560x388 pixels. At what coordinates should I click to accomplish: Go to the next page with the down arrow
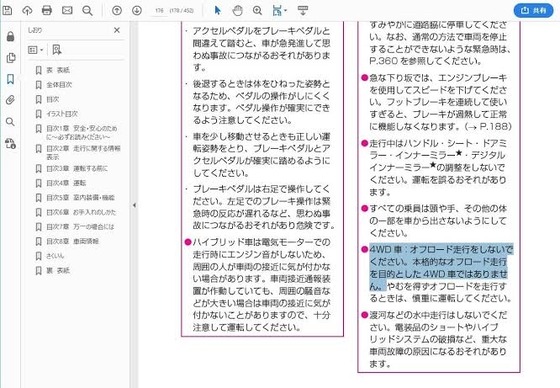pyautogui.click(x=137, y=10)
